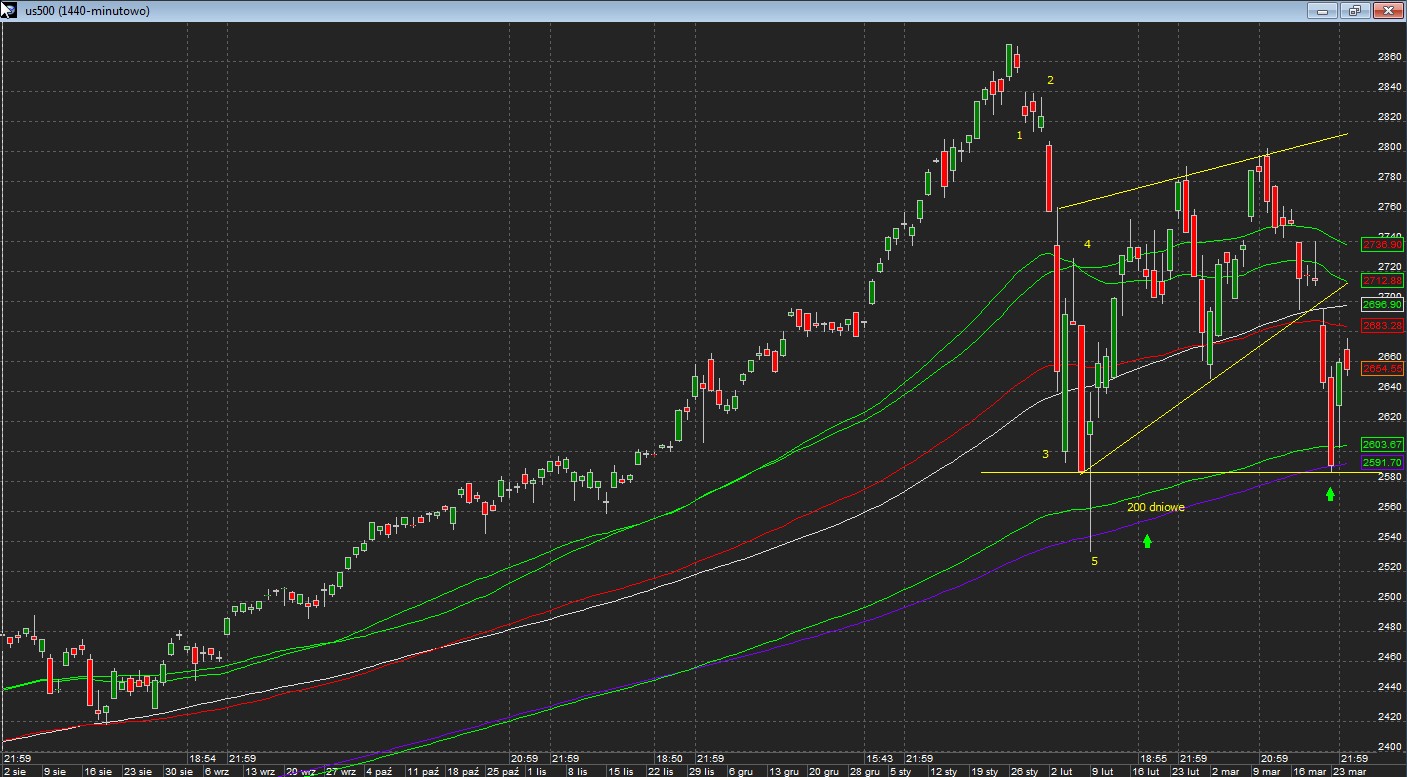Click the '4 paź' date label
This screenshot has width=1407, height=777.
(x=379, y=771)
